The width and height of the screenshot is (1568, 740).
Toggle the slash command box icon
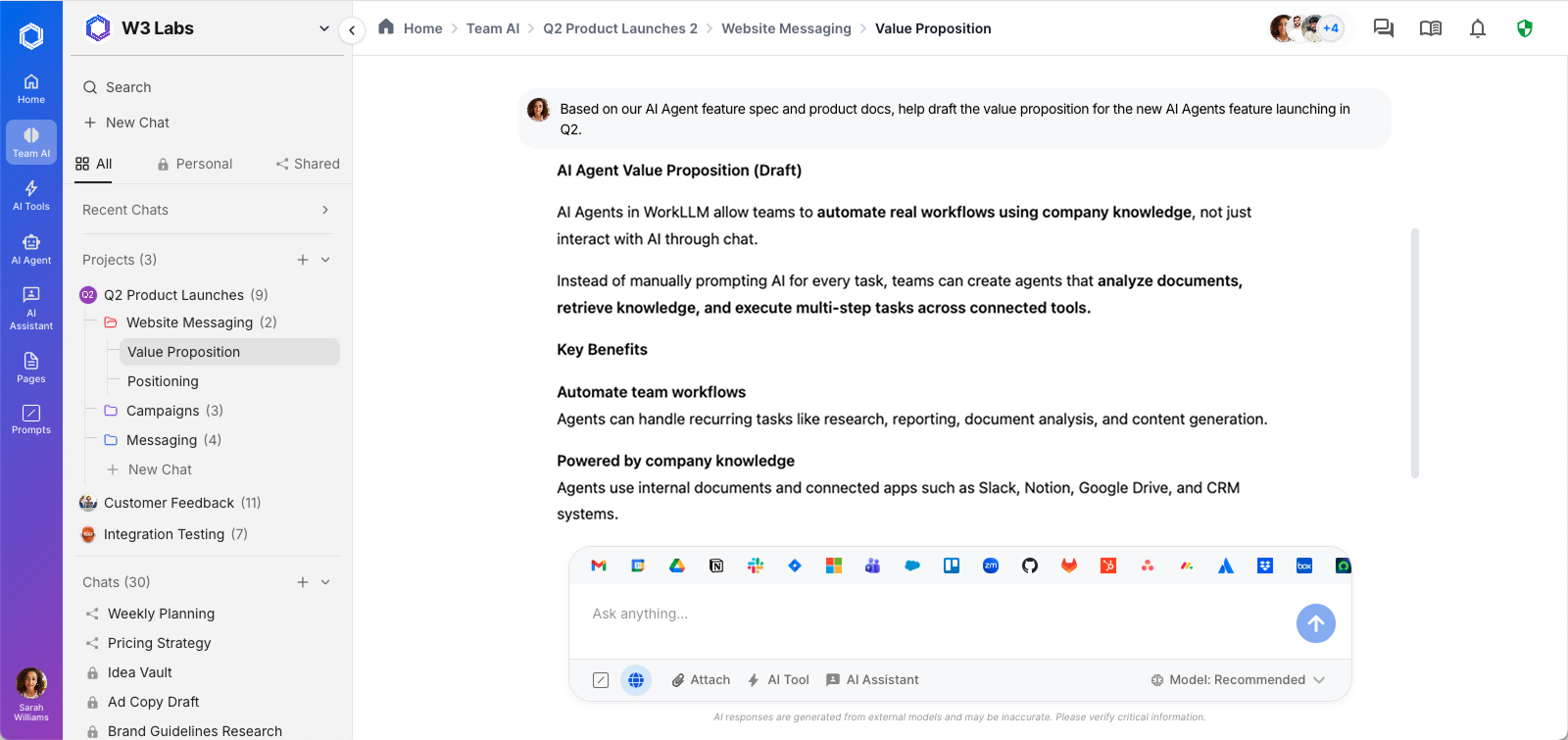click(x=601, y=680)
